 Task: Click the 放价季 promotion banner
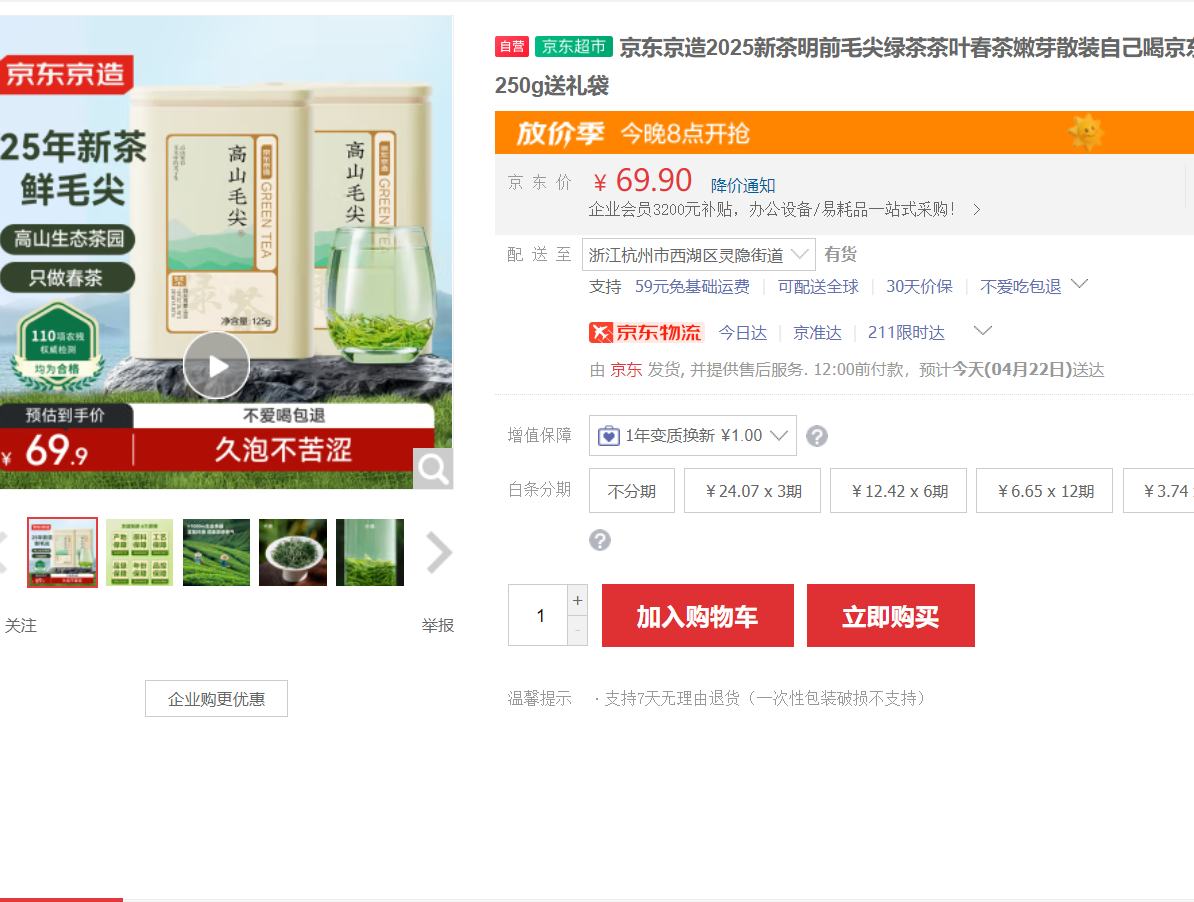(844, 133)
